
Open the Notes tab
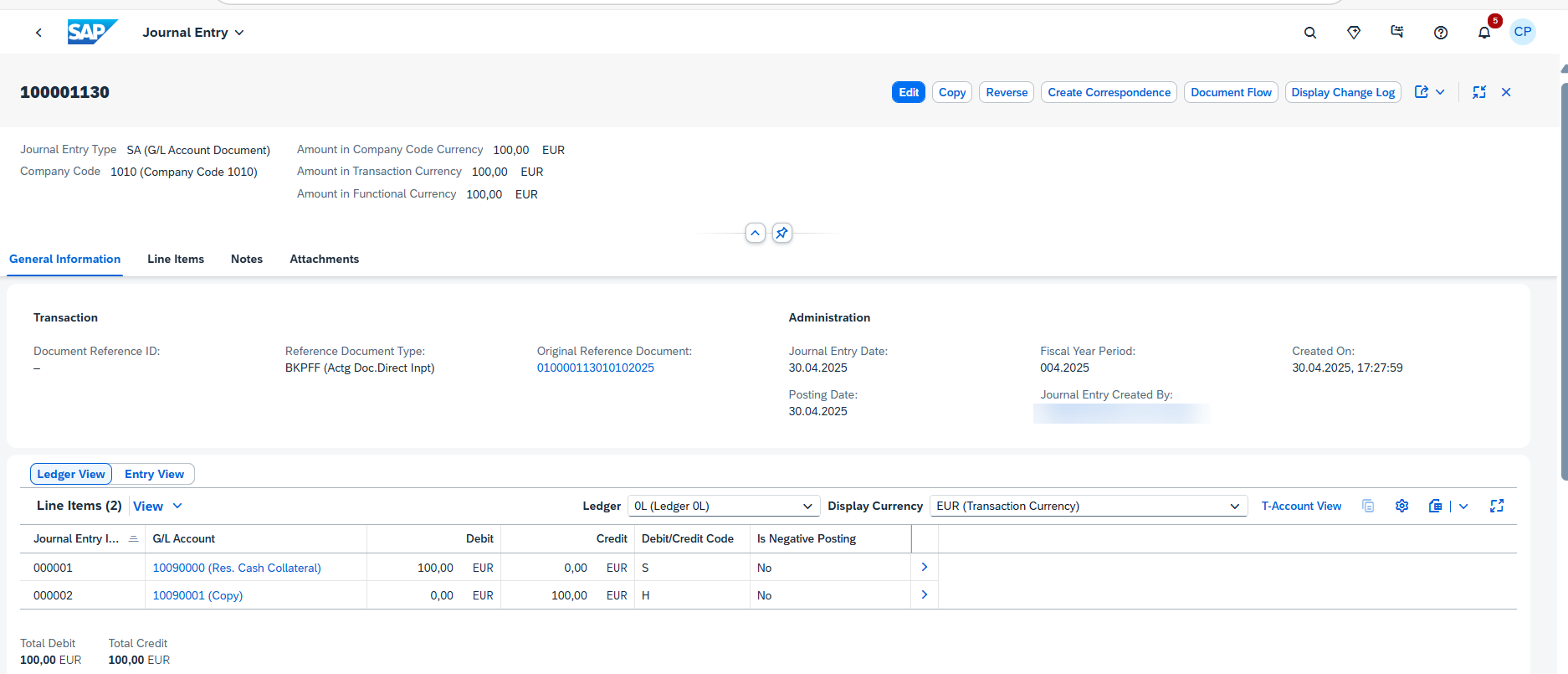tap(247, 259)
